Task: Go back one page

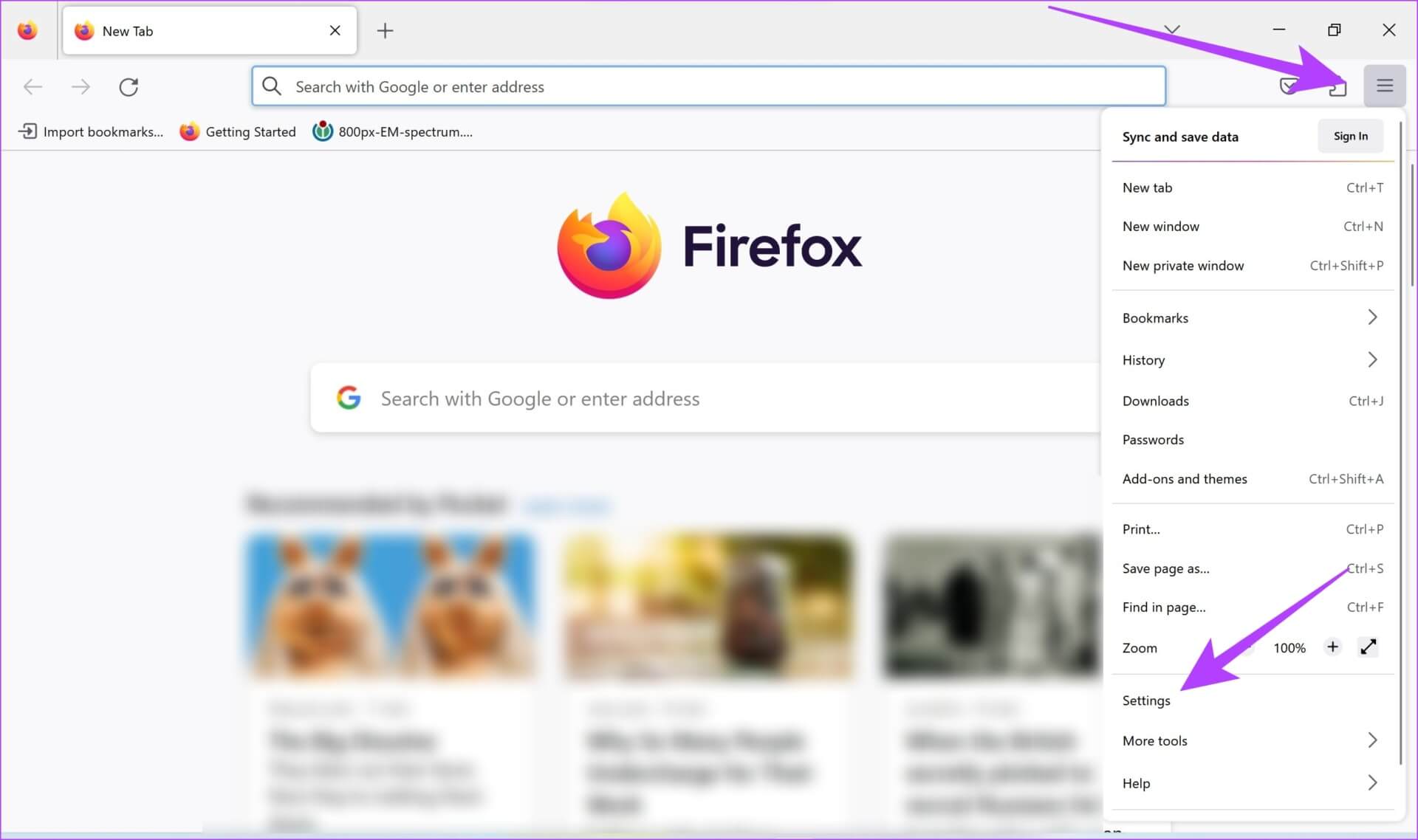Action: [33, 87]
